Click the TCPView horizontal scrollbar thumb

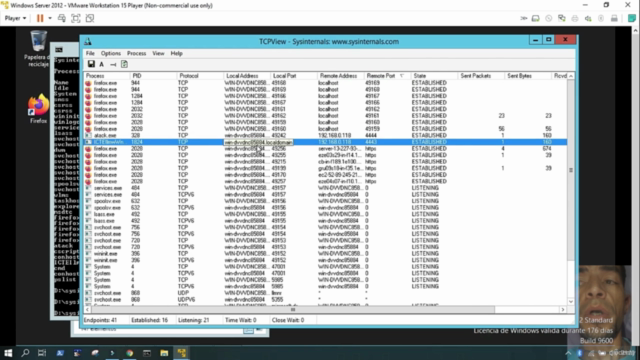(x=293, y=310)
